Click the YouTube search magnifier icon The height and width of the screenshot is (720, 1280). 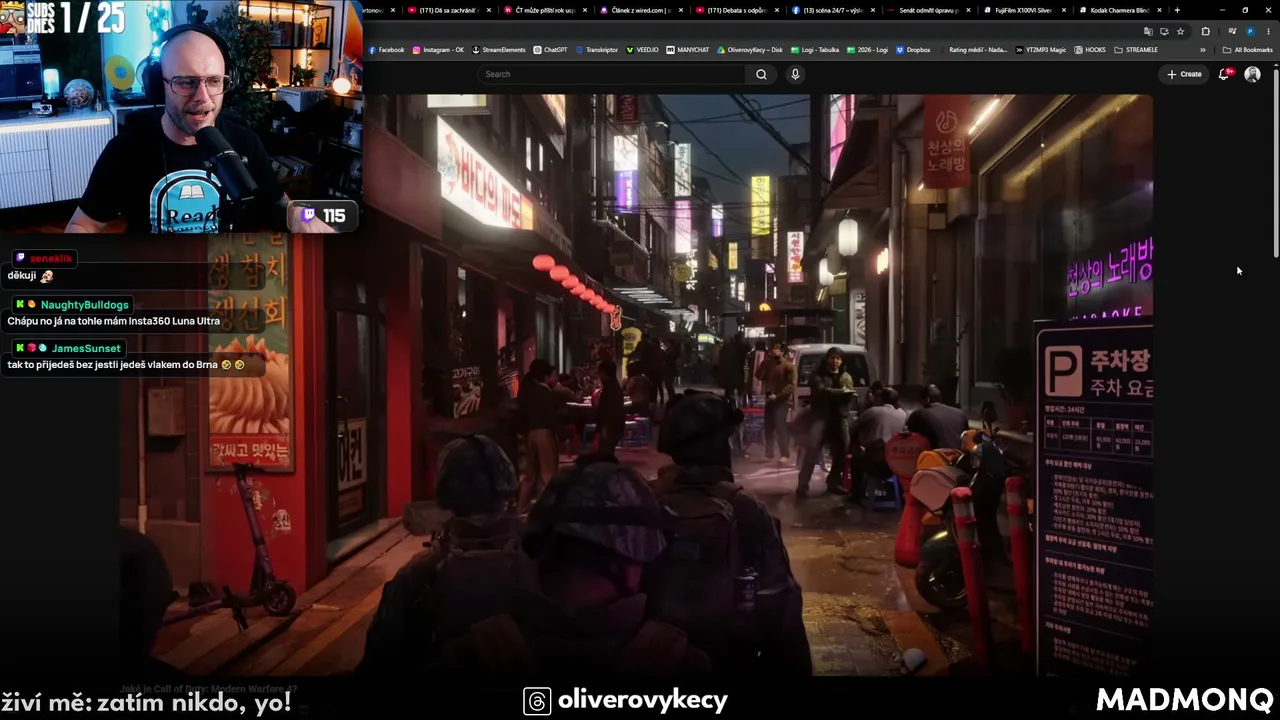761,74
